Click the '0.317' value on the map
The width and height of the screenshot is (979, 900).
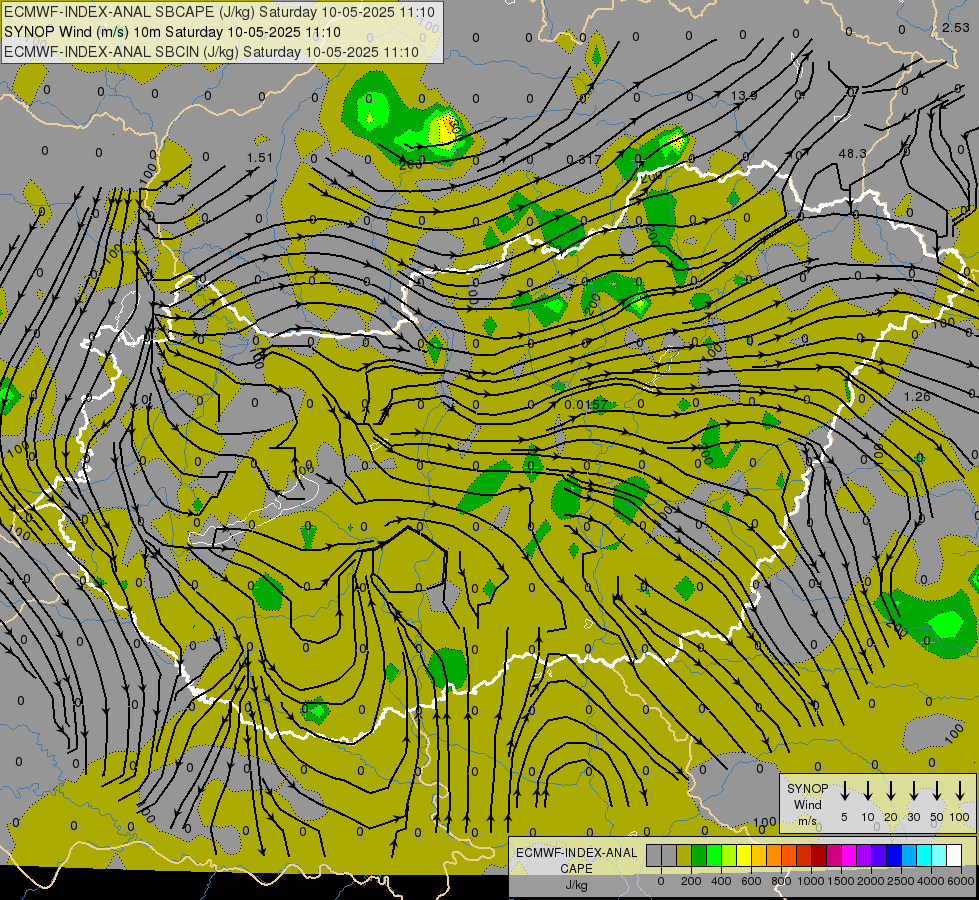point(584,160)
